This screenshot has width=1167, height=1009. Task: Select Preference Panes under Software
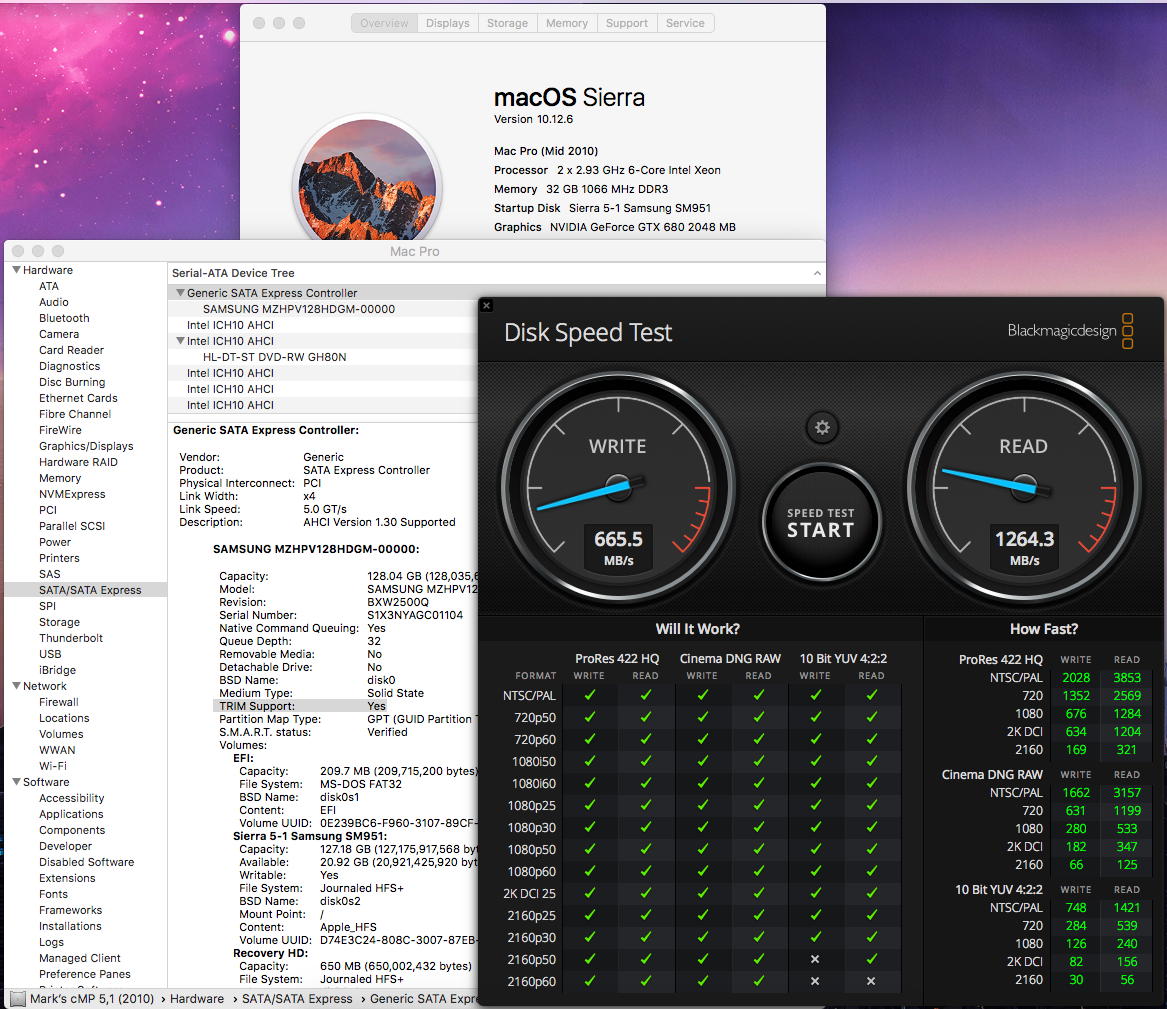(x=85, y=975)
